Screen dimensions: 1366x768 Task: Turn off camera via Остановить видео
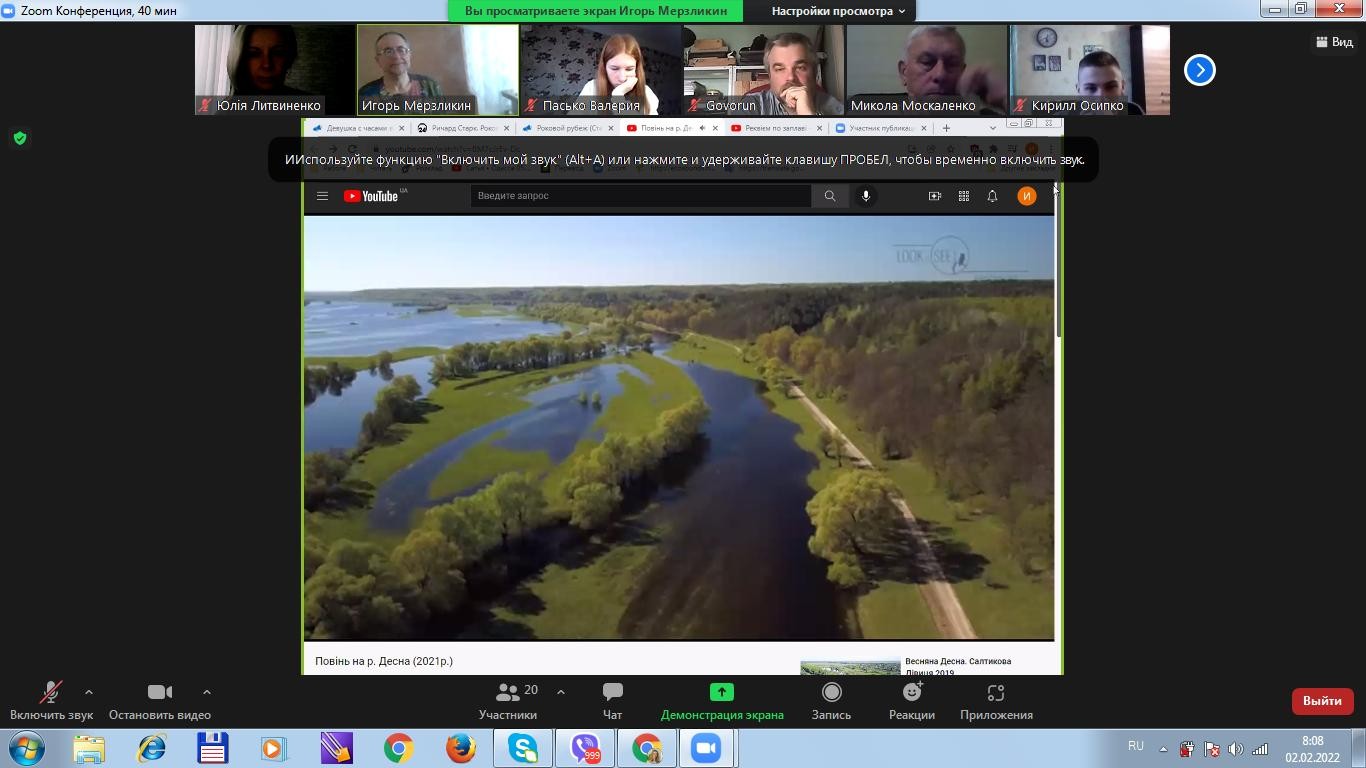pyautogui.click(x=160, y=700)
